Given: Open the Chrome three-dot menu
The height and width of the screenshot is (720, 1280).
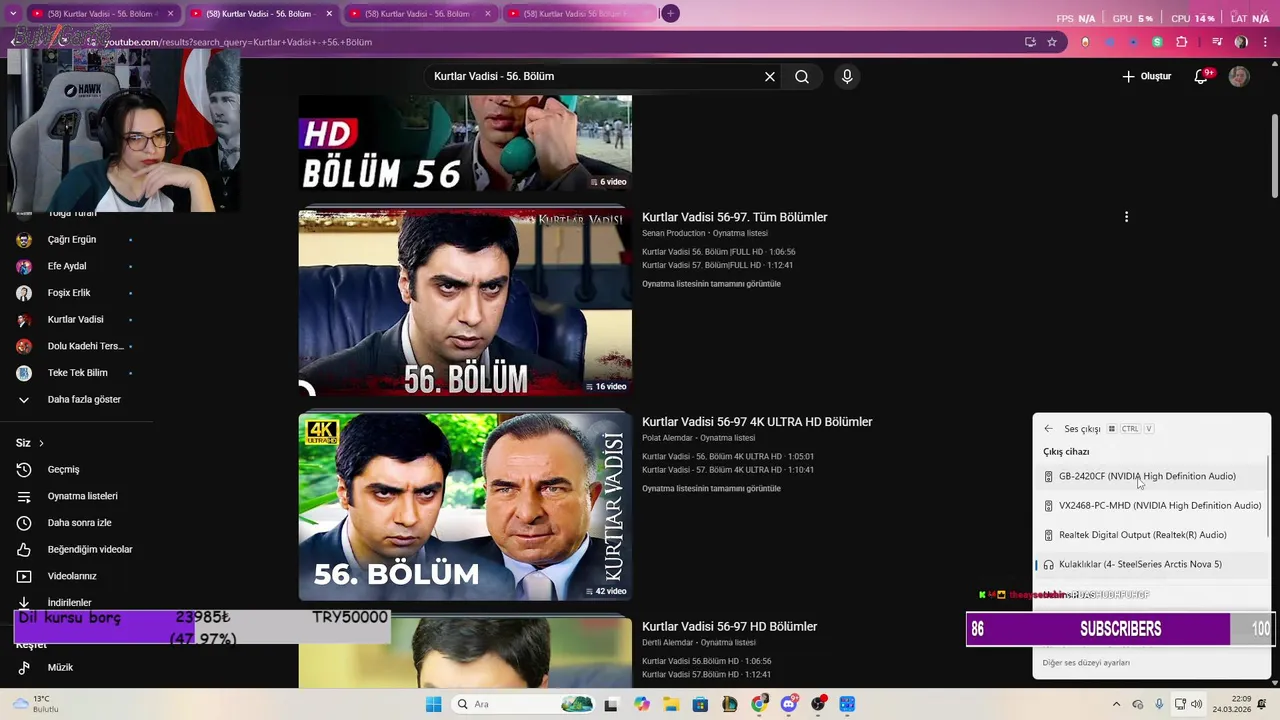Looking at the screenshot, I should [1266, 42].
